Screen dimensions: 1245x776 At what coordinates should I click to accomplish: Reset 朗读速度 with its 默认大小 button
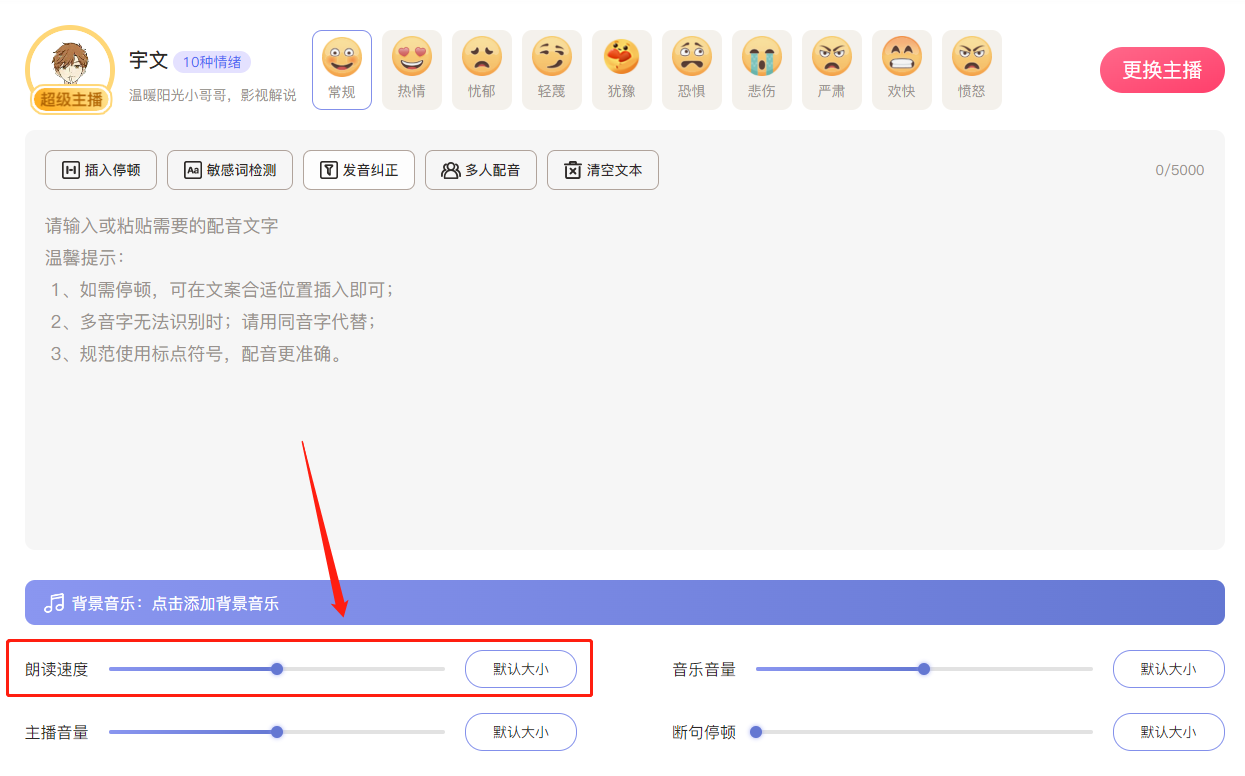click(x=520, y=669)
